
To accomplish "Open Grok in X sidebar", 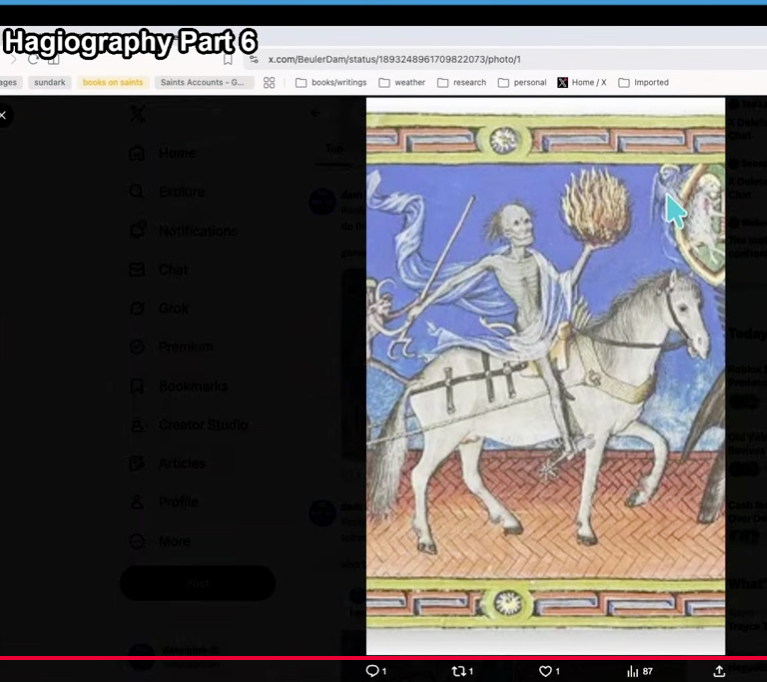I will pos(158,308).
